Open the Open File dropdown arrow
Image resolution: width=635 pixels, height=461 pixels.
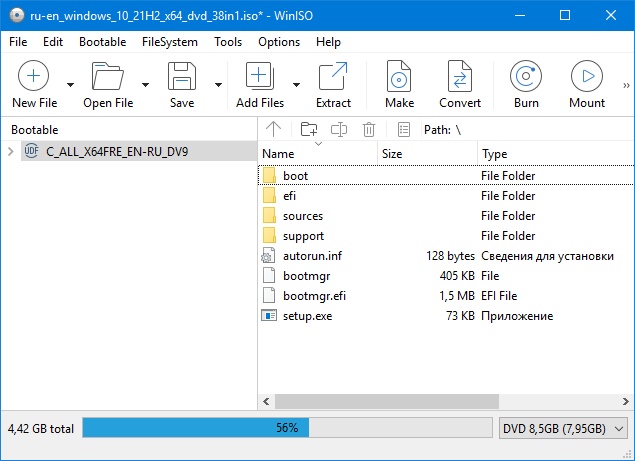pos(146,85)
